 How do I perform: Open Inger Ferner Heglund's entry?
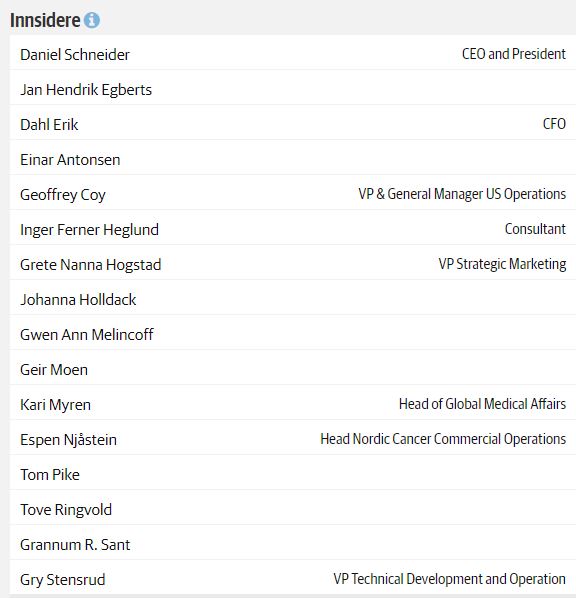pos(293,228)
